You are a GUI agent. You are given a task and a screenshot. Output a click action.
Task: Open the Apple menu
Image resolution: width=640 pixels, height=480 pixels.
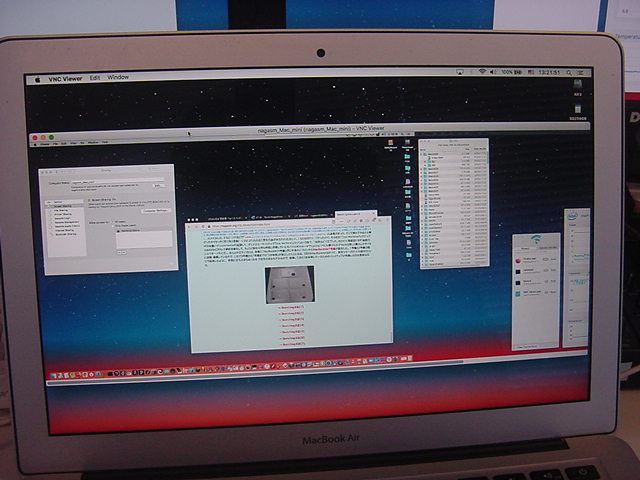pos(38,80)
